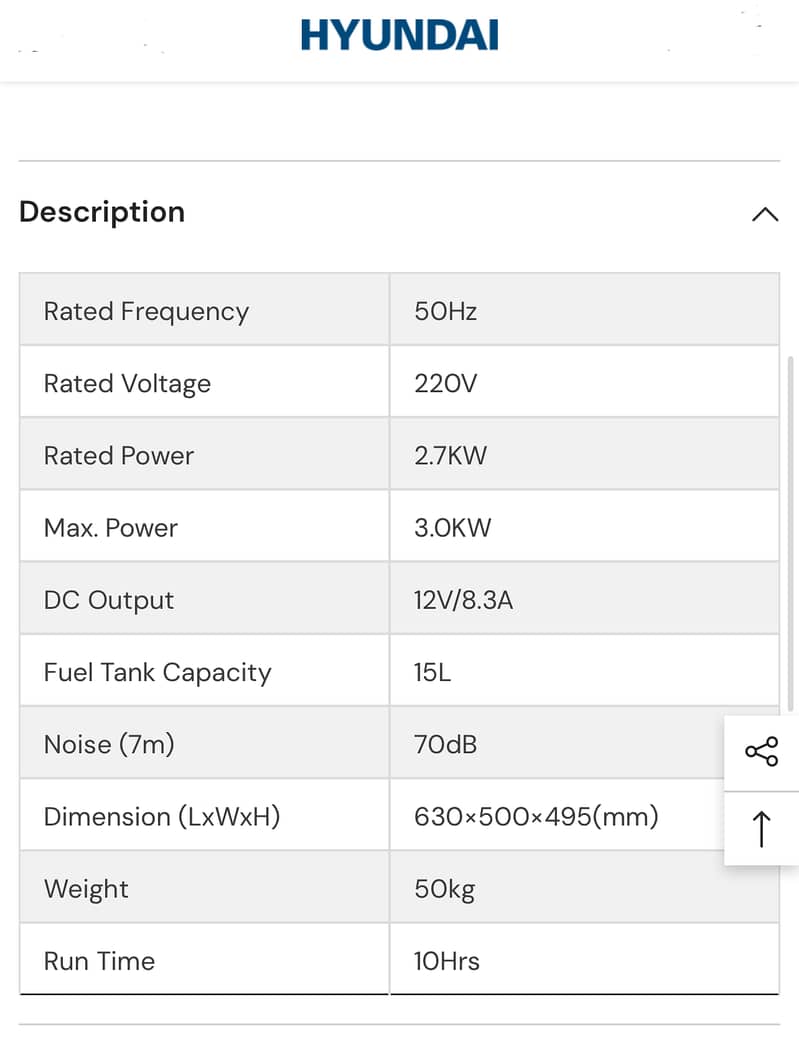Tap the back-to-top arrow icon
This screenshot has height=1044, width=799.
coord(761,830)
